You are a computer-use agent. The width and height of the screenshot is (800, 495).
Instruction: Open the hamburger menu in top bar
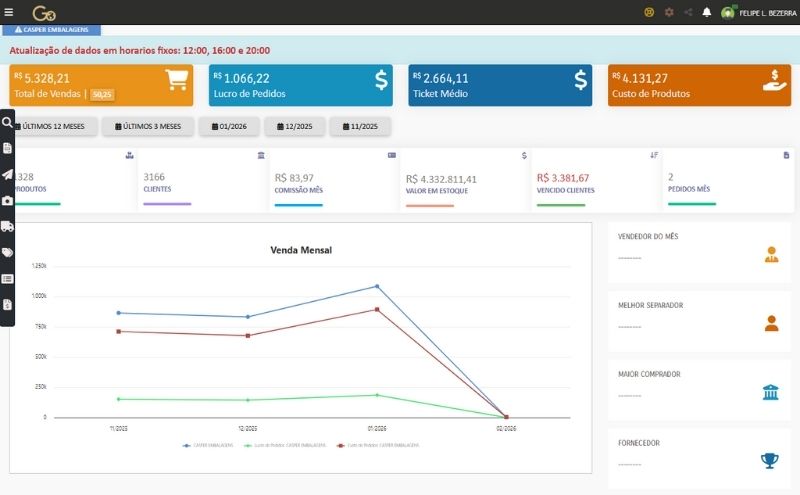[9, 12]
